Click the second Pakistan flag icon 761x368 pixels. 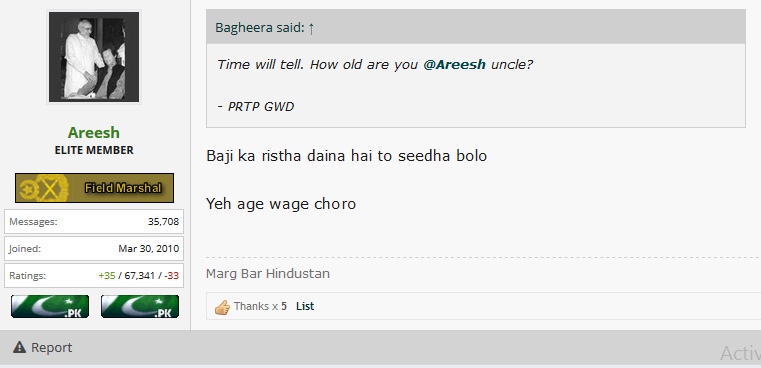click(x=140, y=306)
